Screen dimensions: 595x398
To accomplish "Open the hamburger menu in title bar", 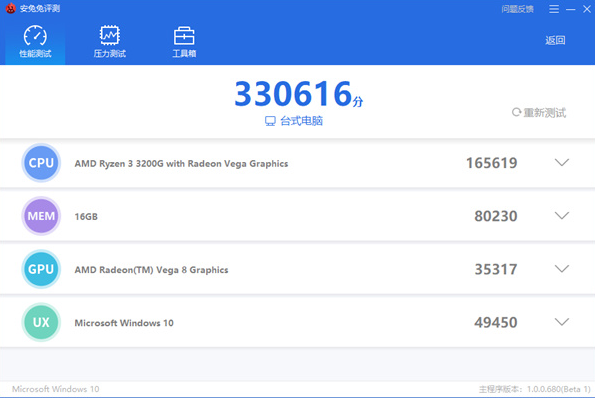I will (554, 9).
